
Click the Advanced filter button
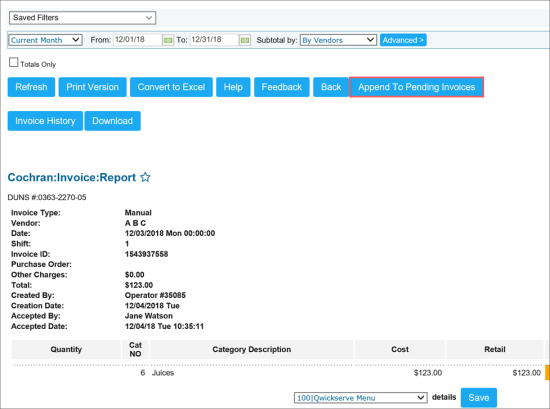(x=403, y=40)
